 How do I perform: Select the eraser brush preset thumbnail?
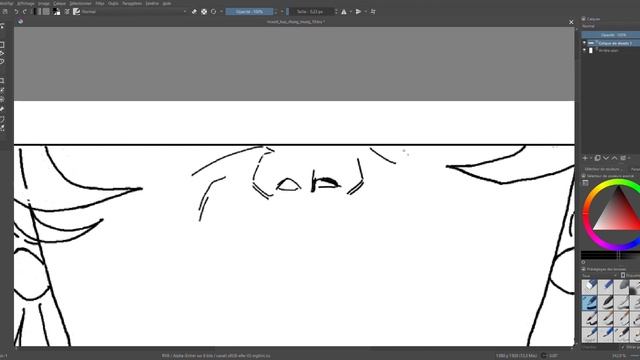[589, 287]
